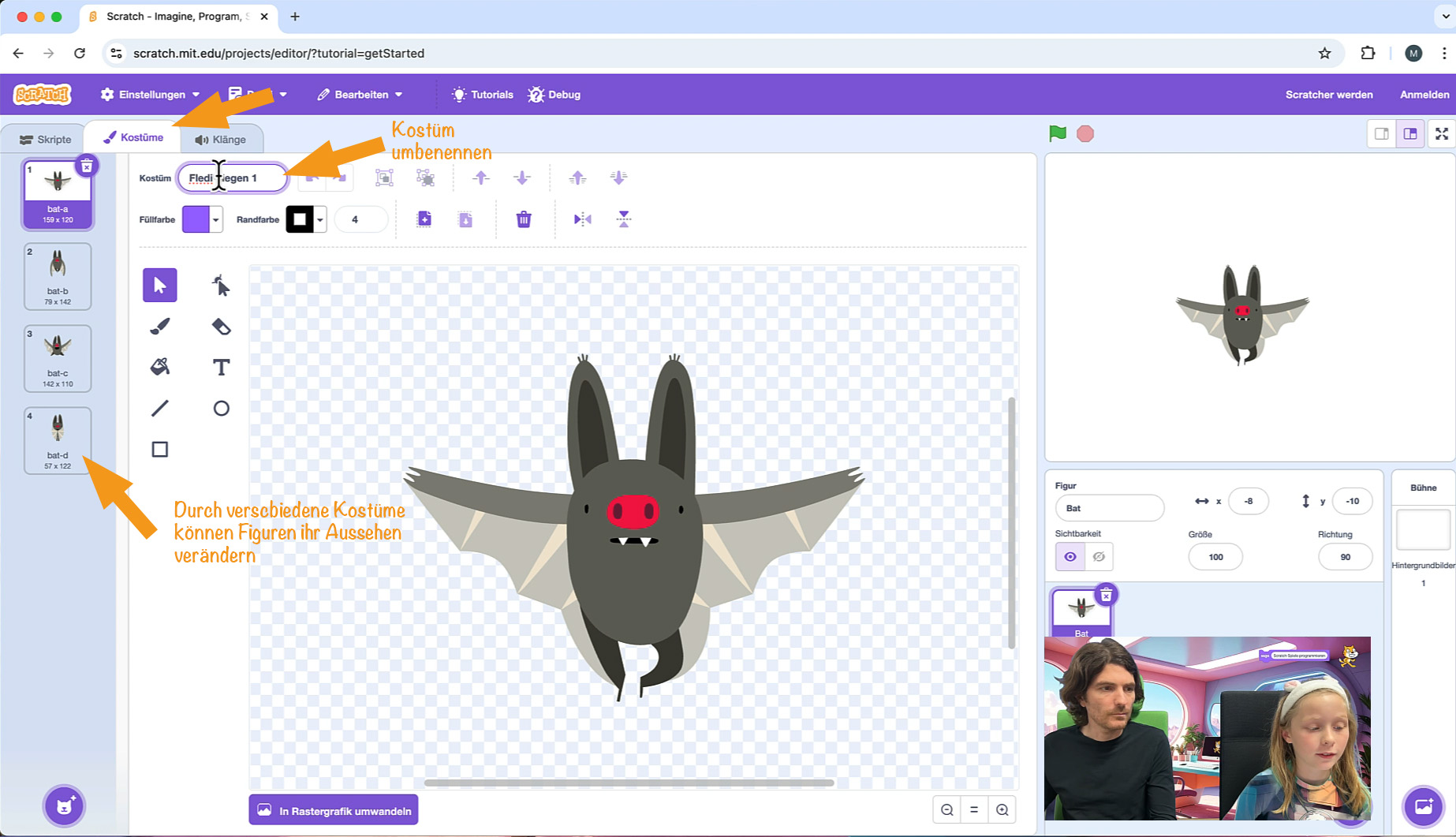Screen dimensions: 1456x837
Task: Click In Rastergrafik umwandeln button
Action: [334, 810]
